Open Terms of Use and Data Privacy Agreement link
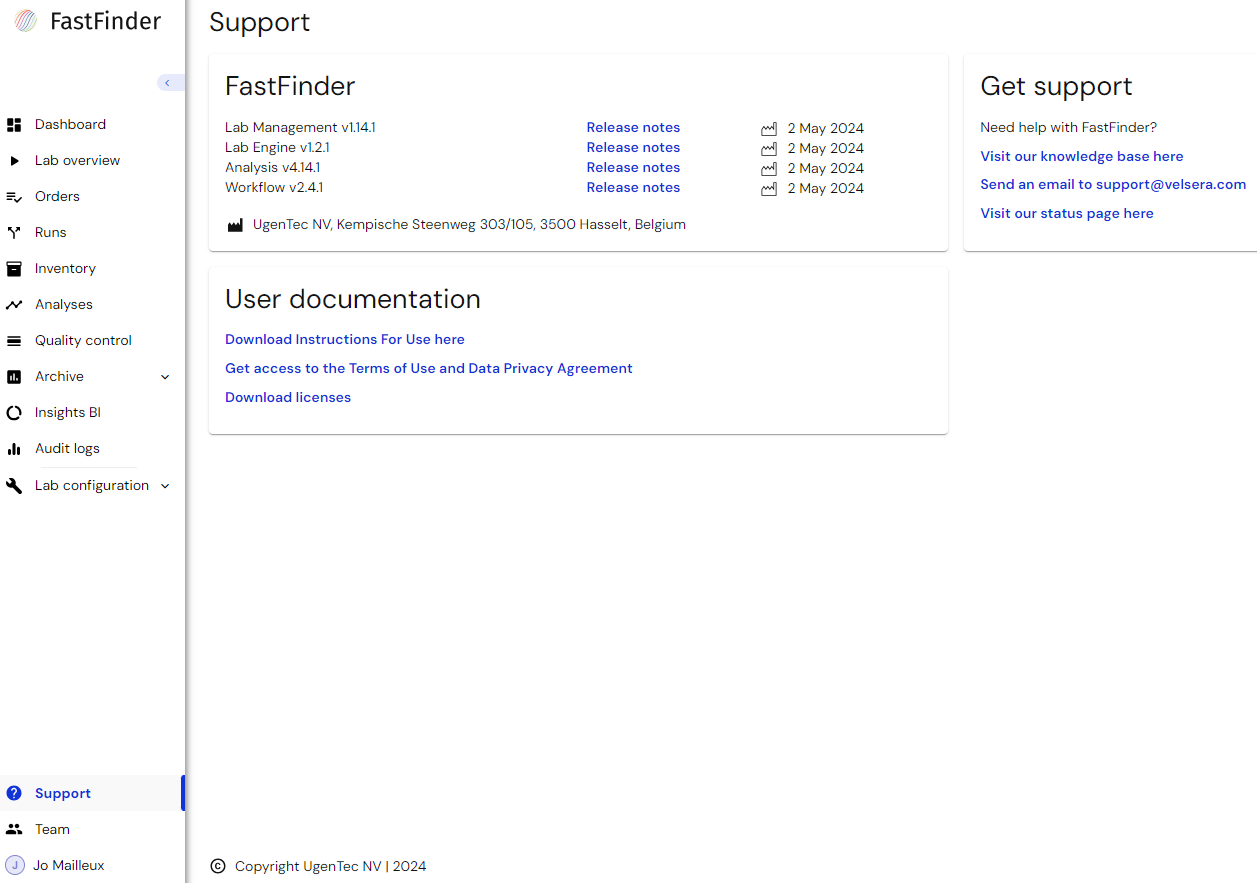The image size is (1257, 883). click(429, 368)
